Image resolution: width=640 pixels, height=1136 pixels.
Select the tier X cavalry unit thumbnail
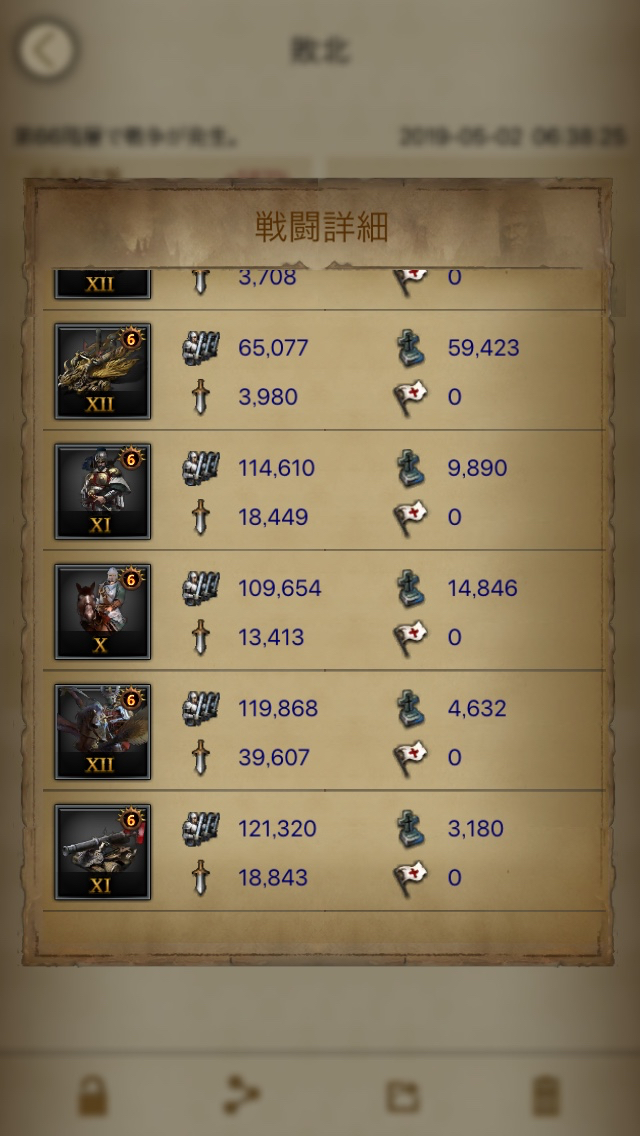pos(103,611)
